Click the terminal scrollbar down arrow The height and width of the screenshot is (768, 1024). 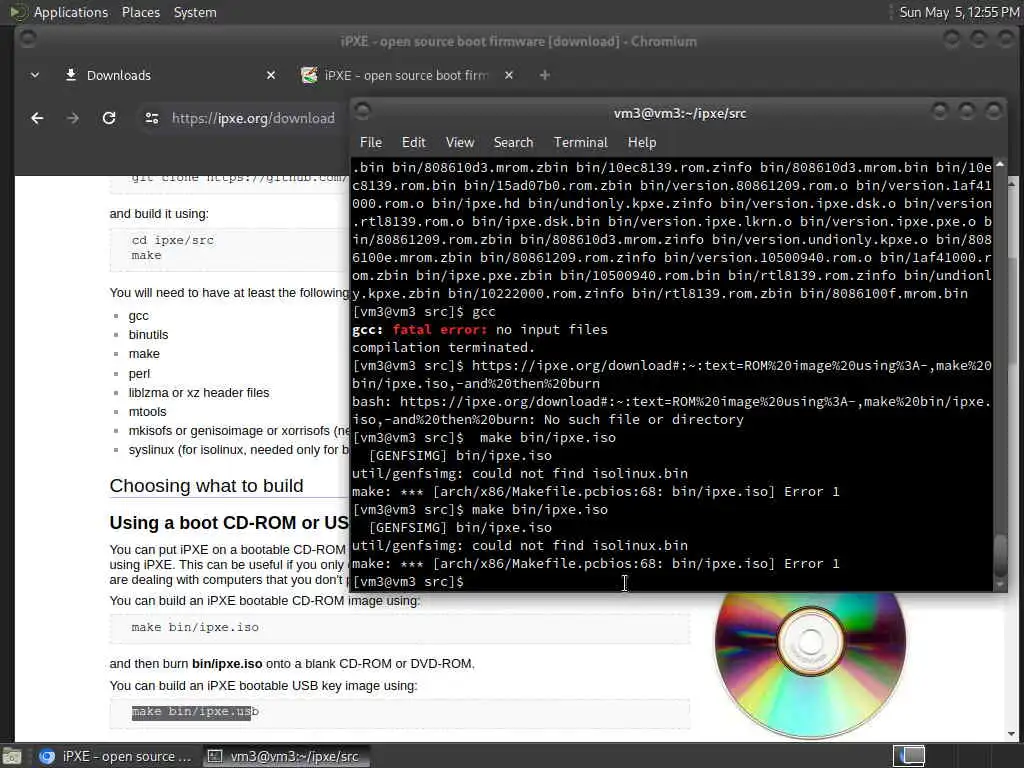coord(1000,586)
